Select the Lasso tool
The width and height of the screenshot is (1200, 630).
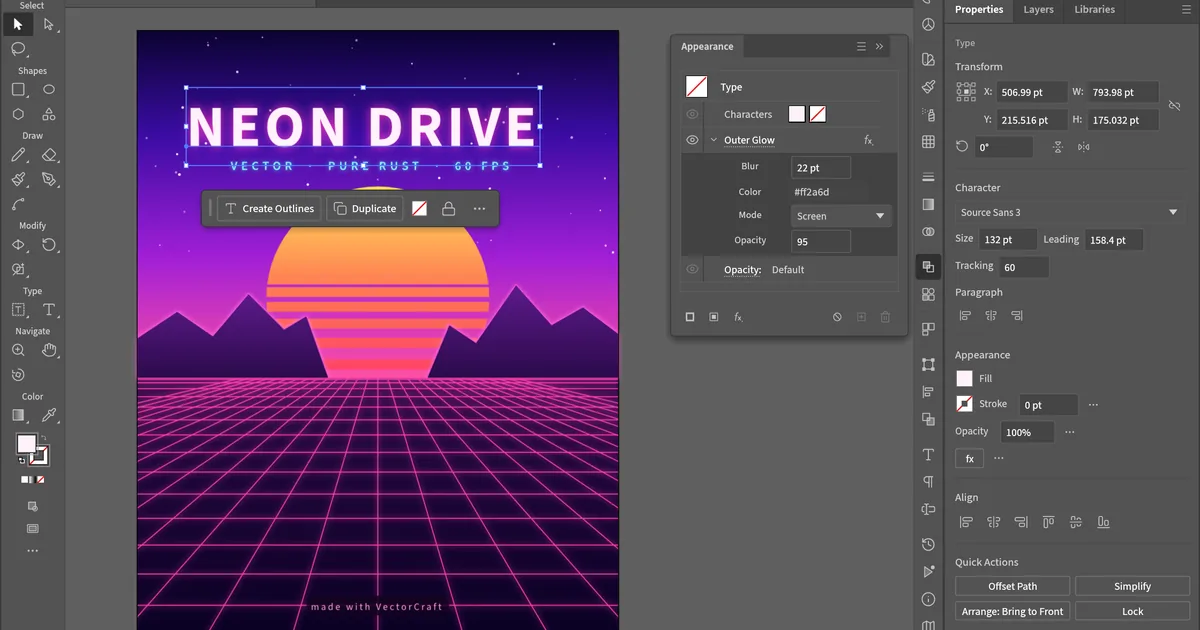[x=18, y=49]
